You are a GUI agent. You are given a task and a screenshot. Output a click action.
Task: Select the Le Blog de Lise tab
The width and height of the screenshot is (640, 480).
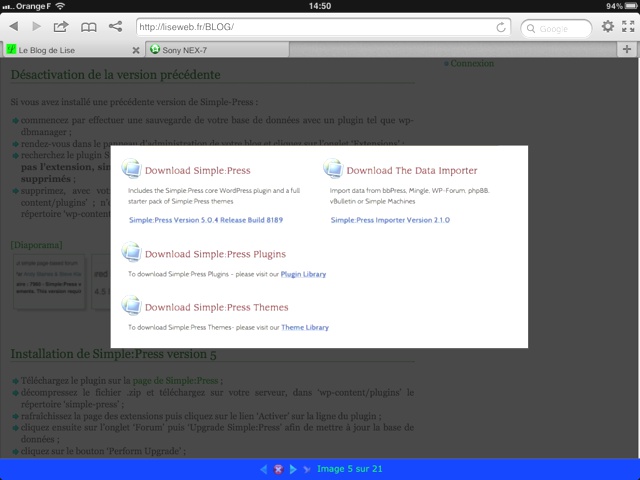coord(60,49)
